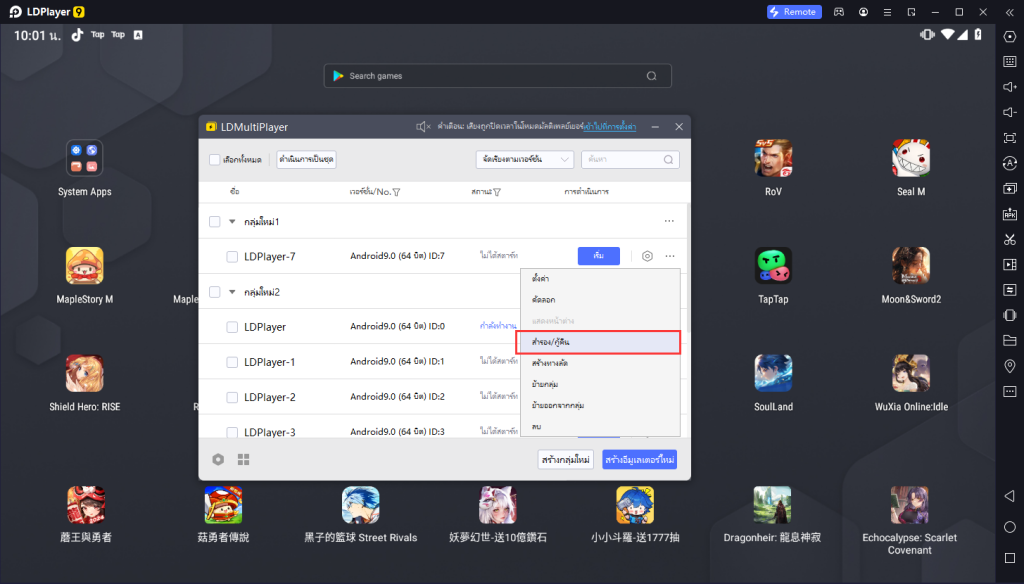
Task: Open the status column filter funnel
Action: click(497, 192)
